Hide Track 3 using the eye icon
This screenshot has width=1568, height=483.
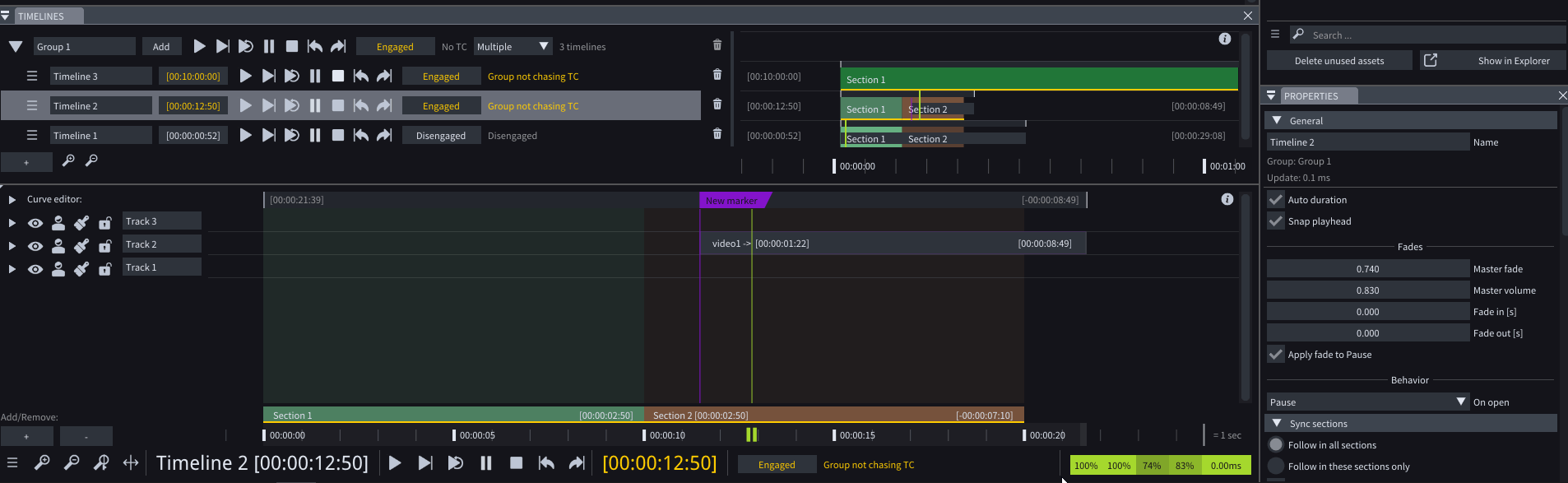click(x=35, y=223)
